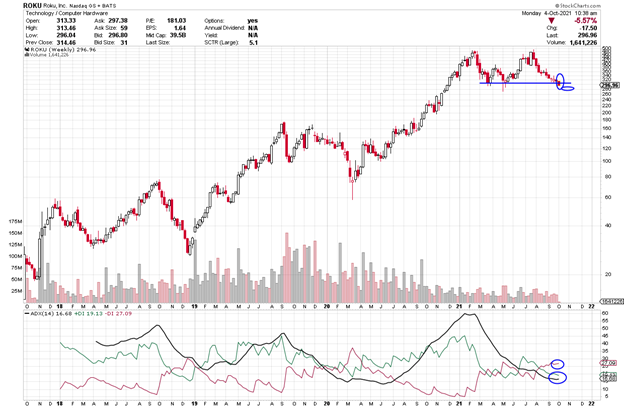Click the ROKU ticker symbol in the title

click(x=32, y=6)
